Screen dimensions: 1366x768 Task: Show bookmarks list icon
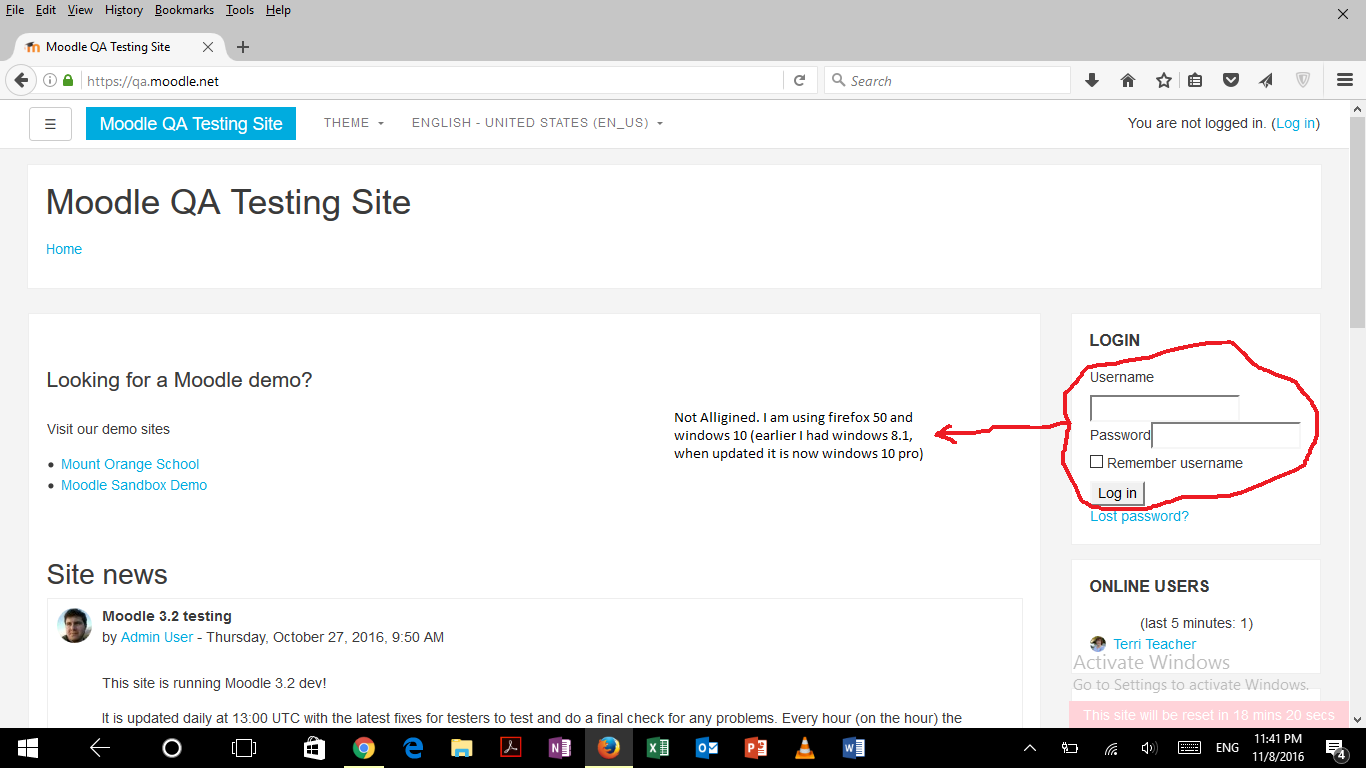coord(1195,81)
